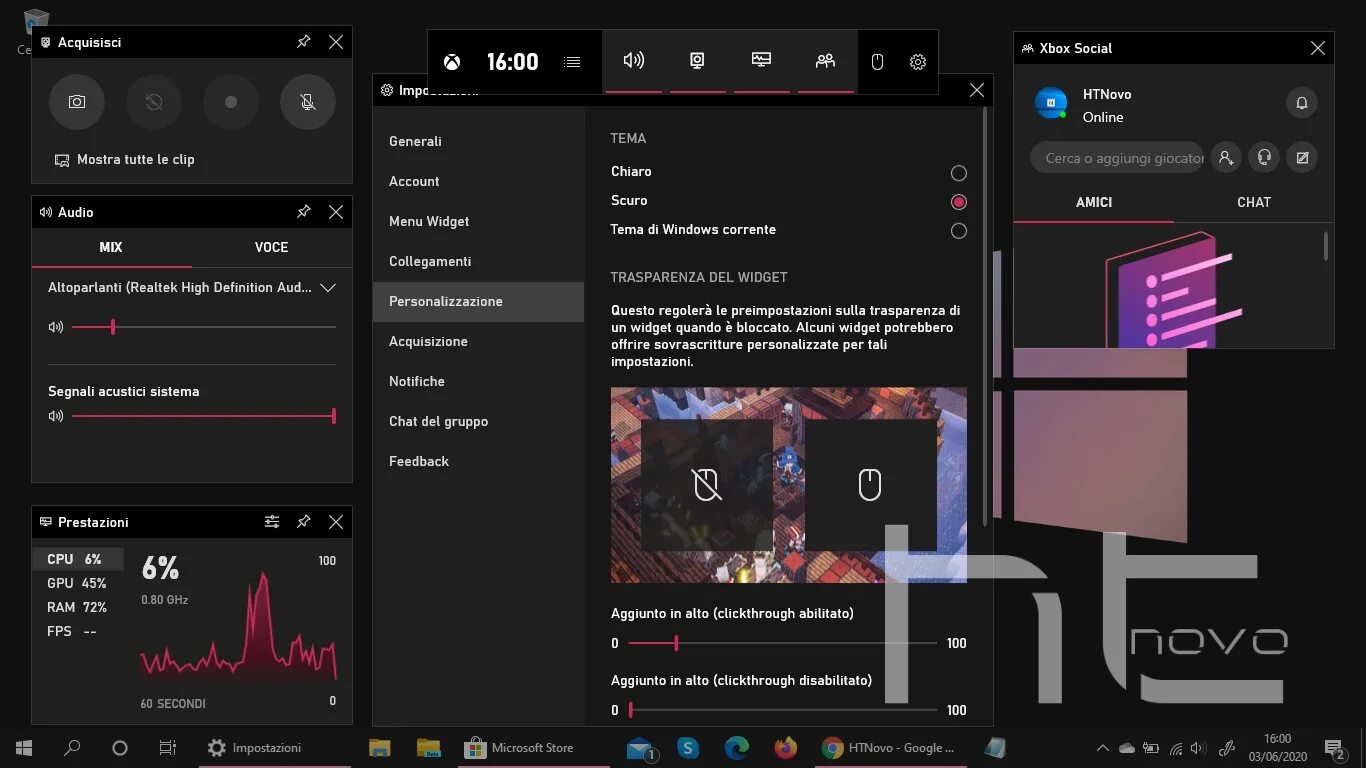Viewport: 1366px width, 768px height.
Task: Pin the Audio widget
Action: tap(304, 212)
